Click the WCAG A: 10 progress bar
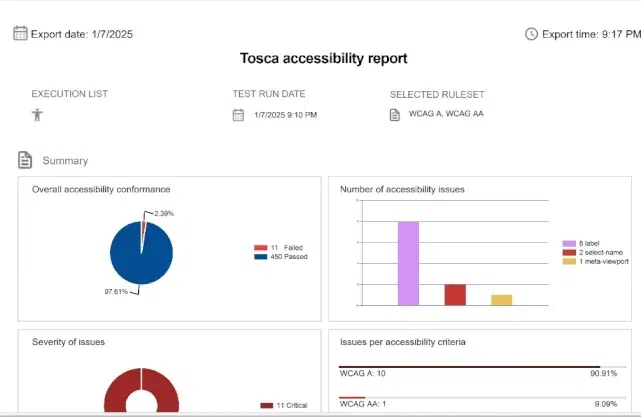641x417 pixels. [470, 367]
